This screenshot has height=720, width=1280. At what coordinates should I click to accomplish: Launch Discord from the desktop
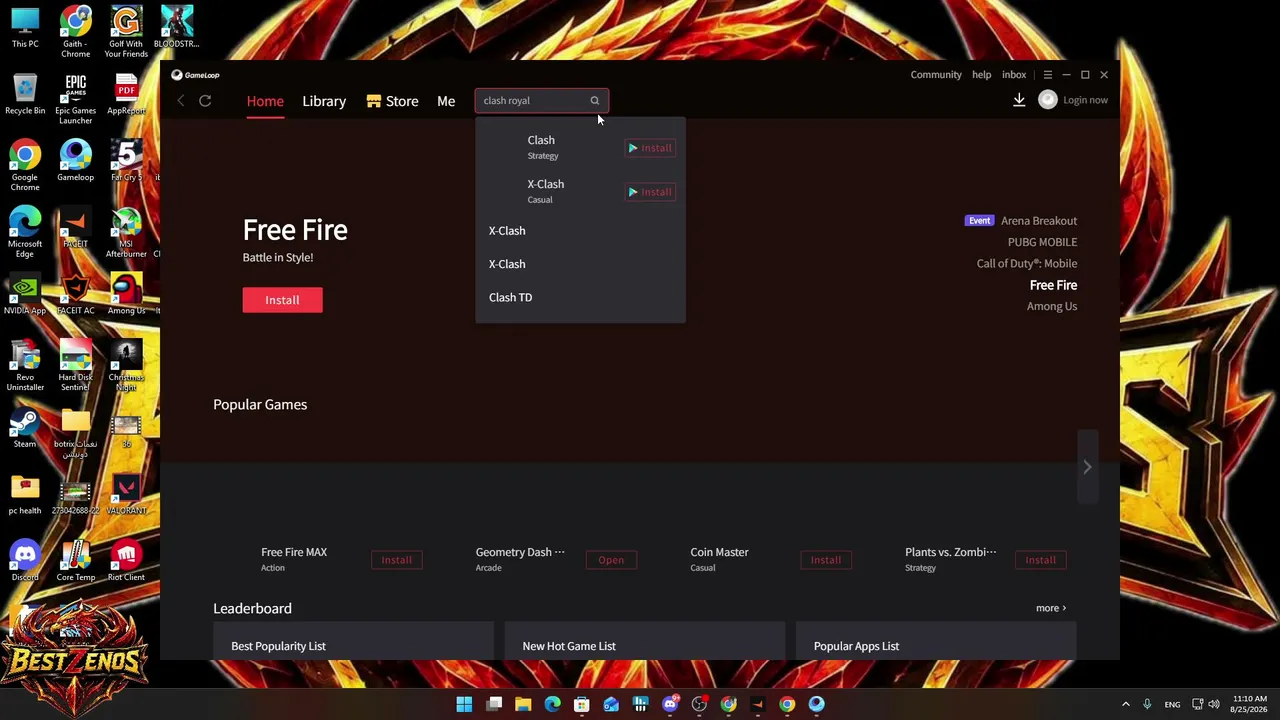click(x=25, y=562)
